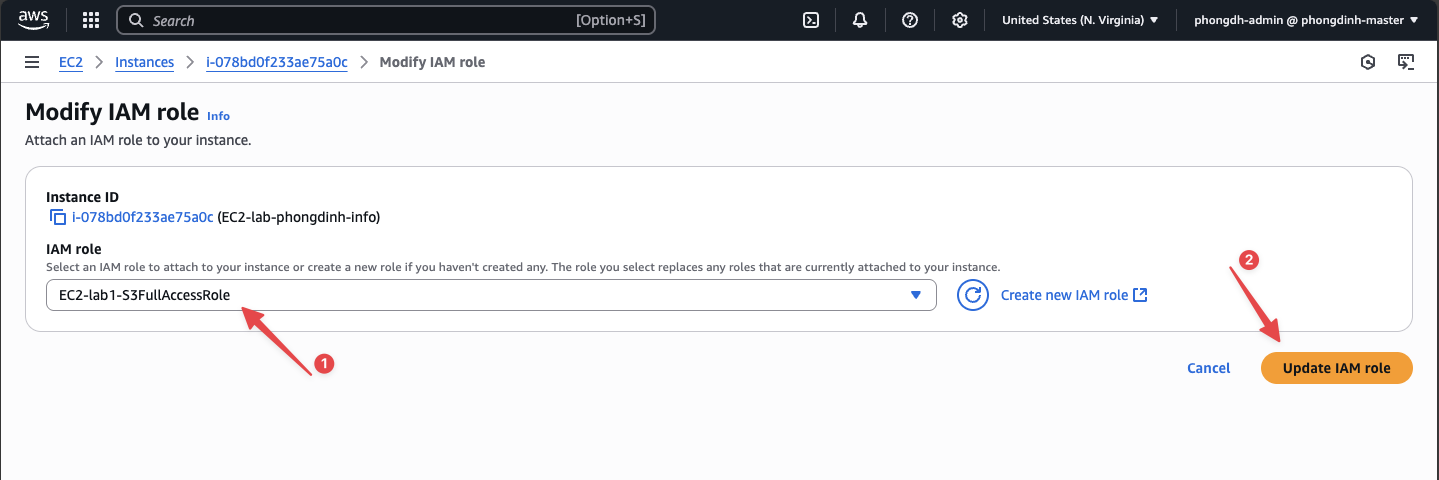Open the i-078bd0f233ae75a0c breadcrumb link
The image size is (1439, 480).
(277, 62)
